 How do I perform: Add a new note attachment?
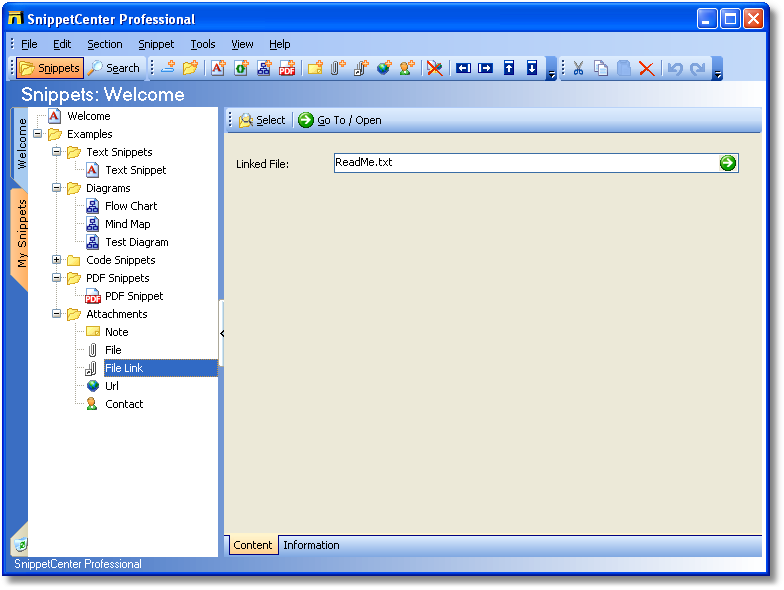pyautogui.click(x=315, y=68)
